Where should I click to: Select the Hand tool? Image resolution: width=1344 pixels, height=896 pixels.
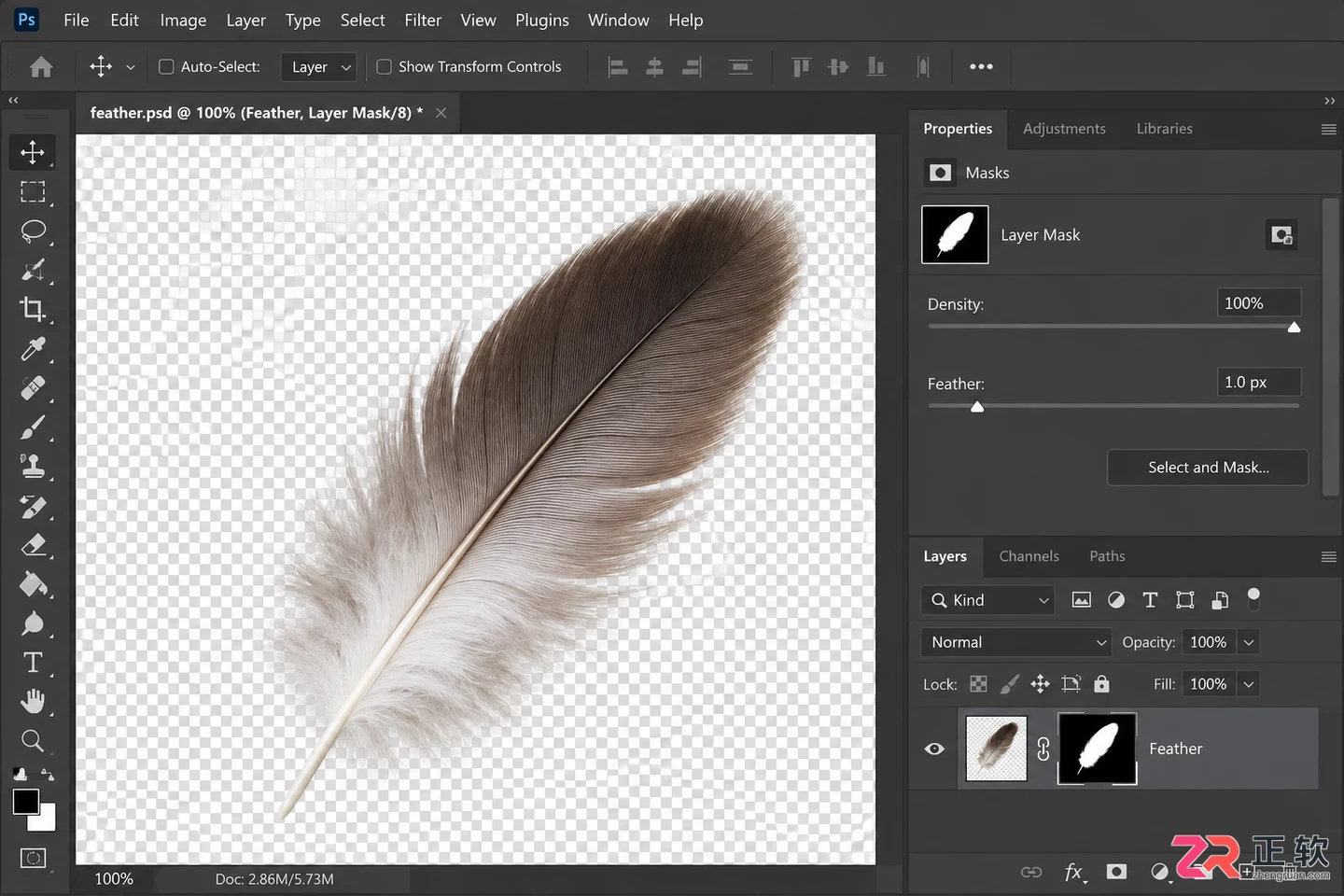(33, 701)
